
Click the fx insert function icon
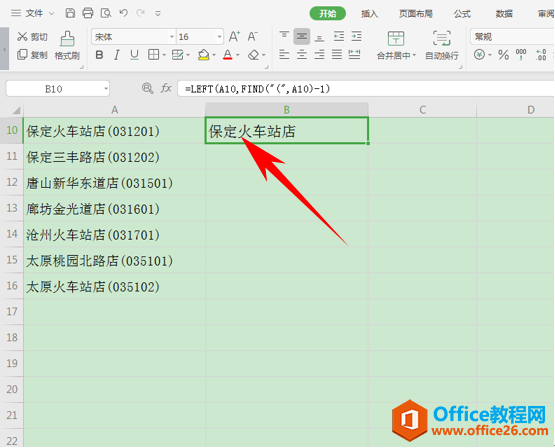(166, 88)
